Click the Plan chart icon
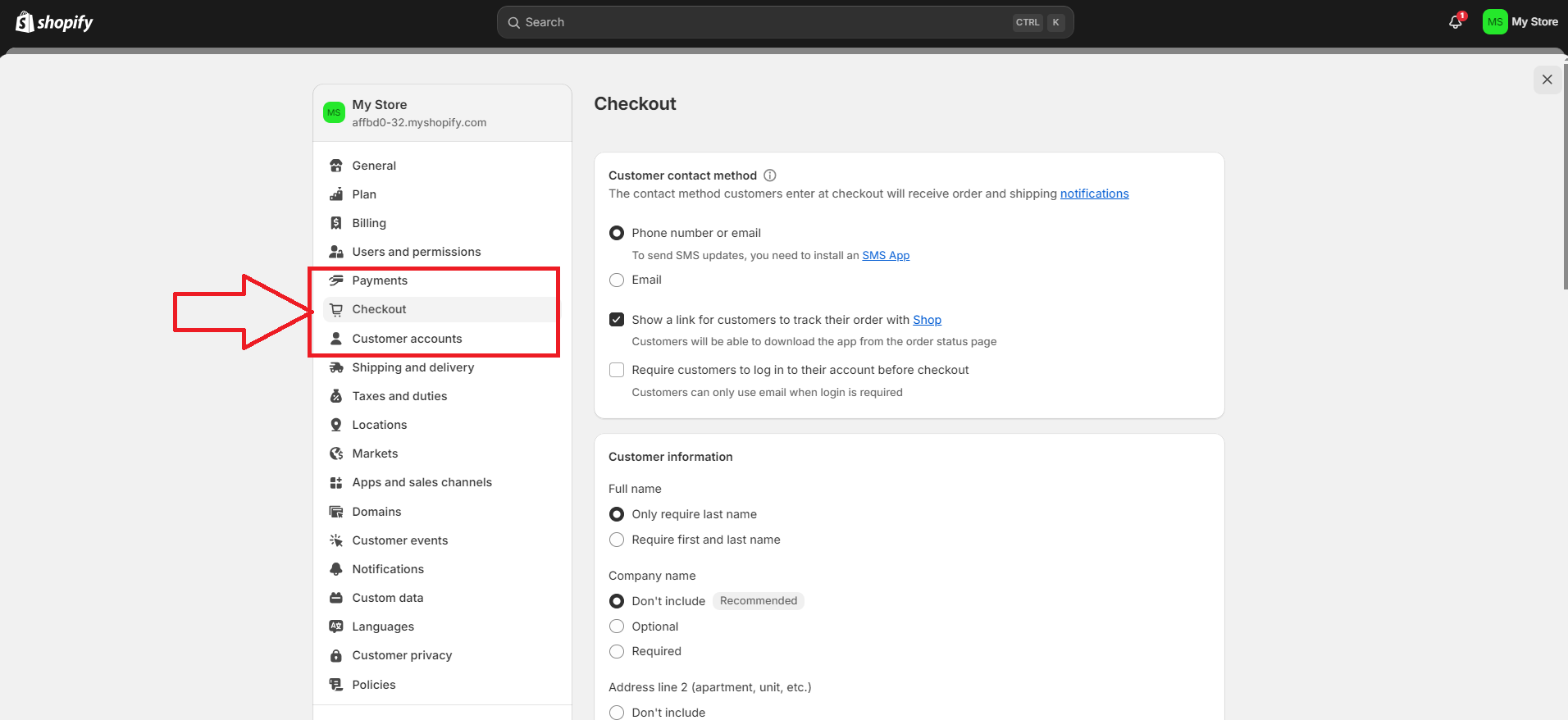This screenshot has width=1568, height=720. point(336,194)
